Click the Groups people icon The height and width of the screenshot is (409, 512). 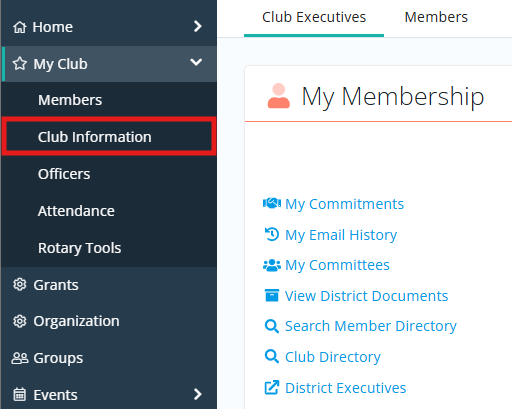20,358
